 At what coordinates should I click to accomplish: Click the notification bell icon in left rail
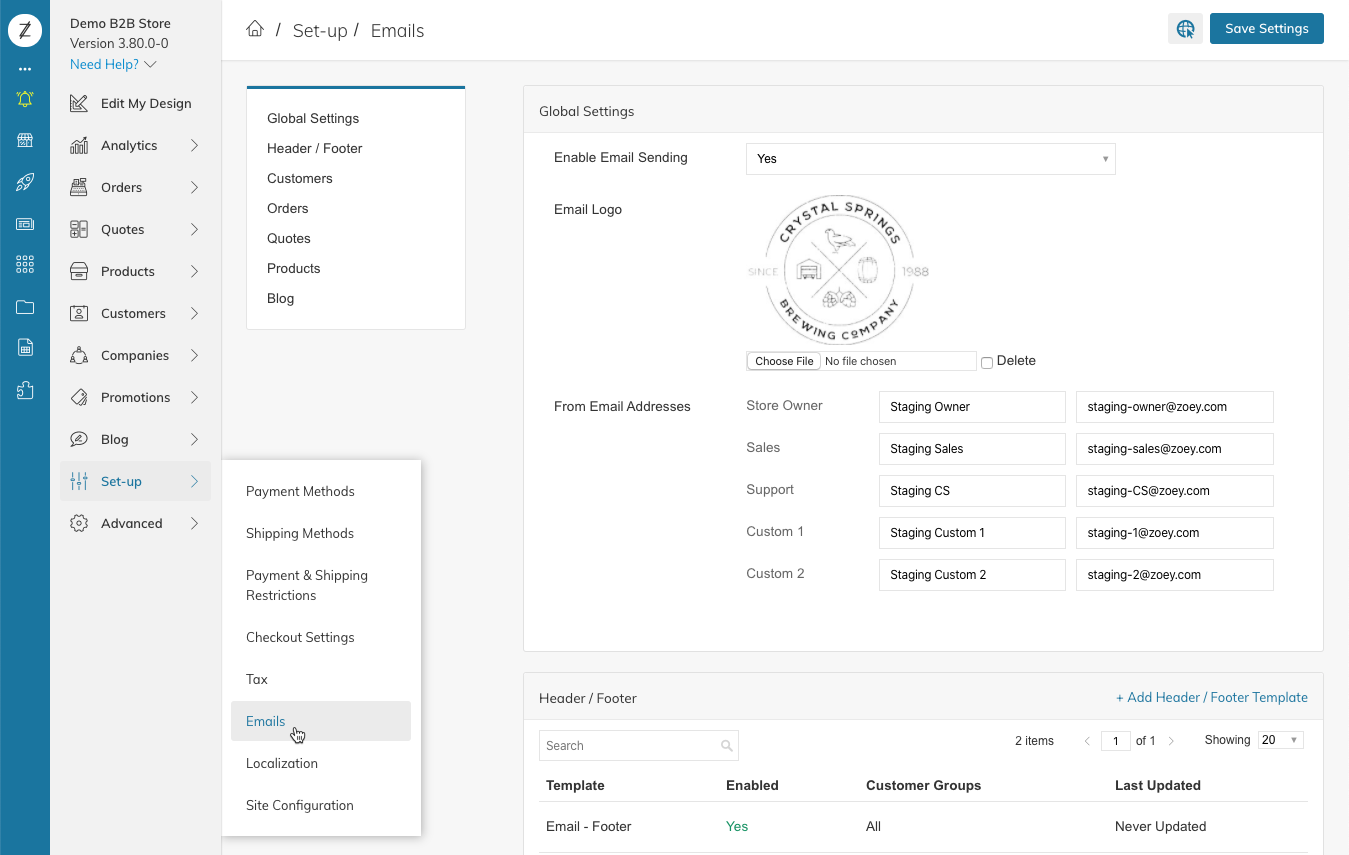[25, 99]
